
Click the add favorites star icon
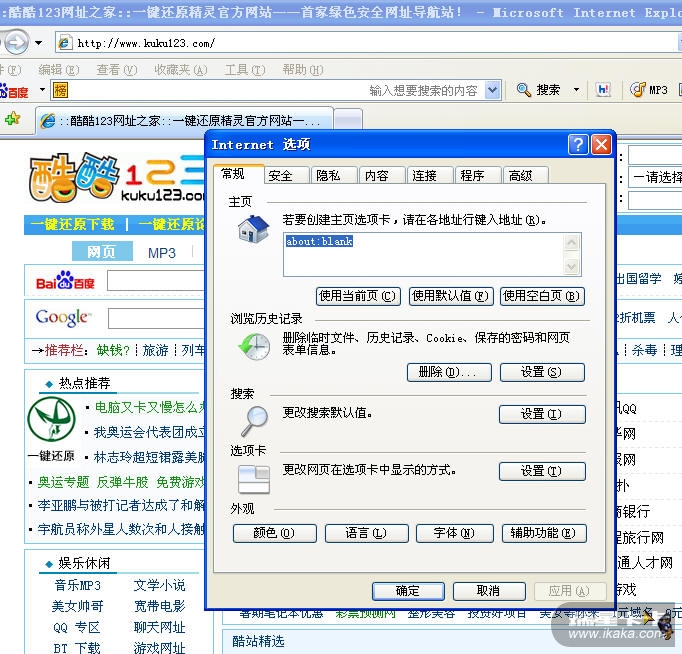click(x=13, y=118)
